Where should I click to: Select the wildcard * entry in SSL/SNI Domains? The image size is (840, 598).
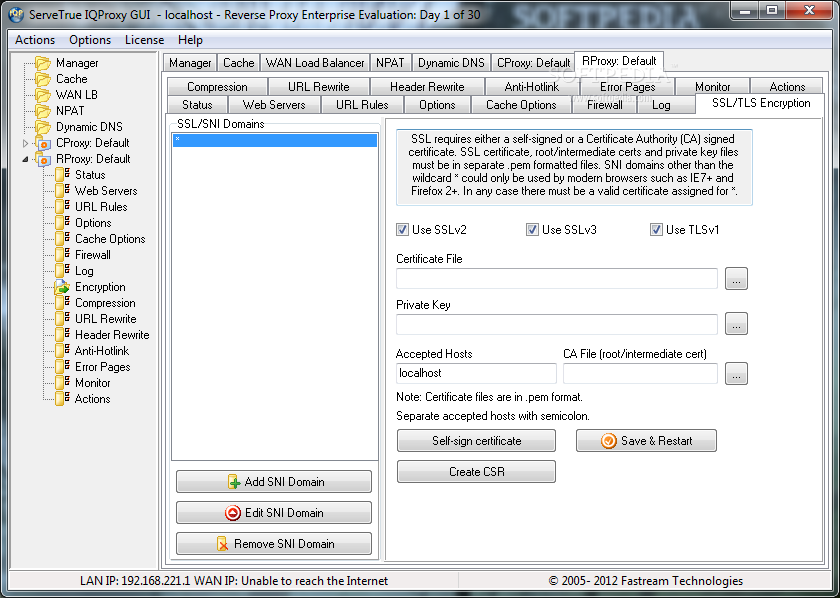pos(275,140)
